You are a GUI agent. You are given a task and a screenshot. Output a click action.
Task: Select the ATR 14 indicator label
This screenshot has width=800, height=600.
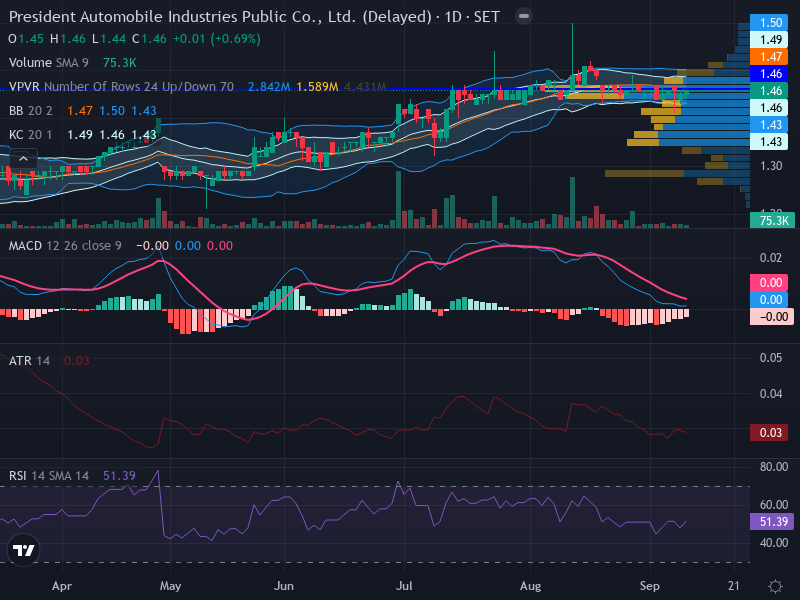[x=30, y=361]
